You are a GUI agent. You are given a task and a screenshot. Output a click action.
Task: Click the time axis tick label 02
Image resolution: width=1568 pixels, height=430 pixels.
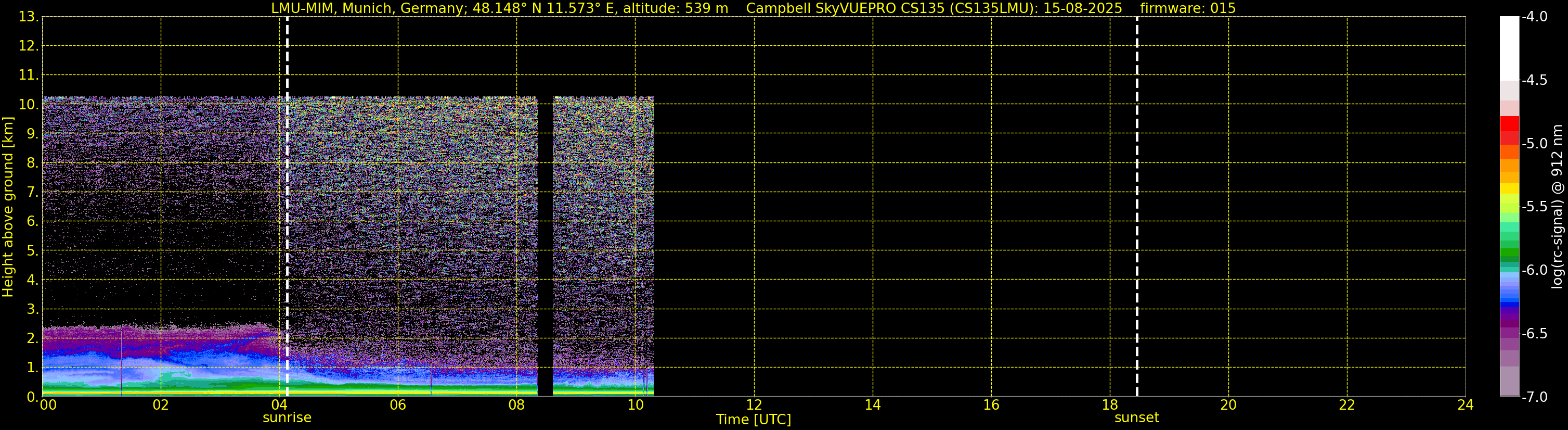(161, 405)
